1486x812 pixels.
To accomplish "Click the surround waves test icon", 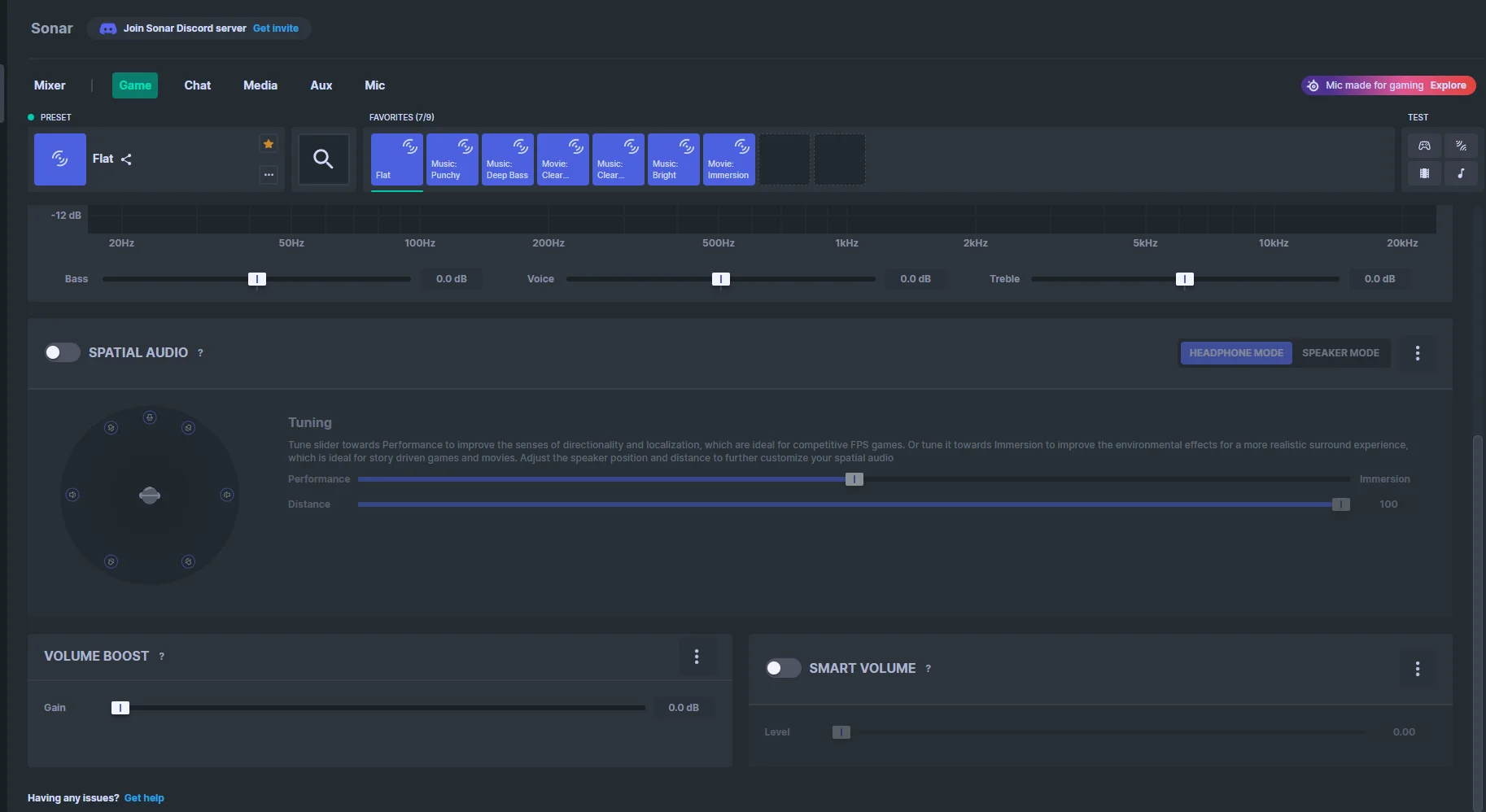I will coord(1461,146).
